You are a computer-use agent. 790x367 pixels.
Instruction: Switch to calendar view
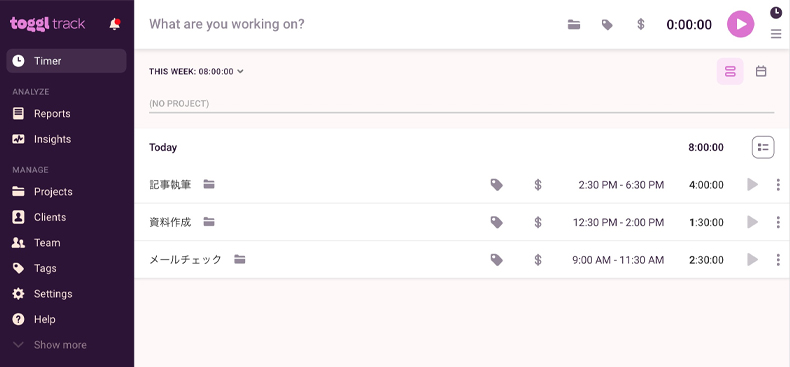click(761, 72)
